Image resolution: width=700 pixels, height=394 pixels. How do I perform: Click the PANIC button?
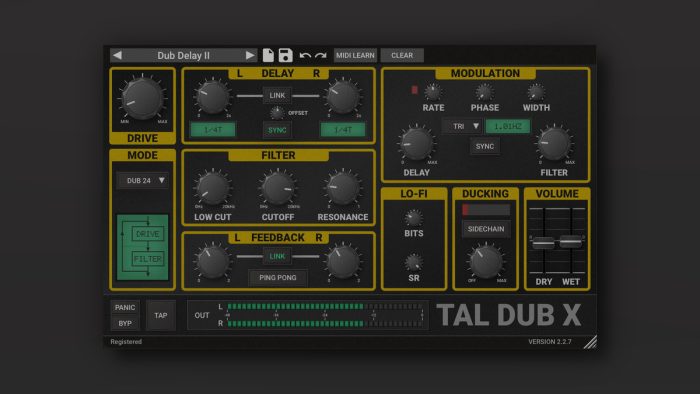[125, 307]
